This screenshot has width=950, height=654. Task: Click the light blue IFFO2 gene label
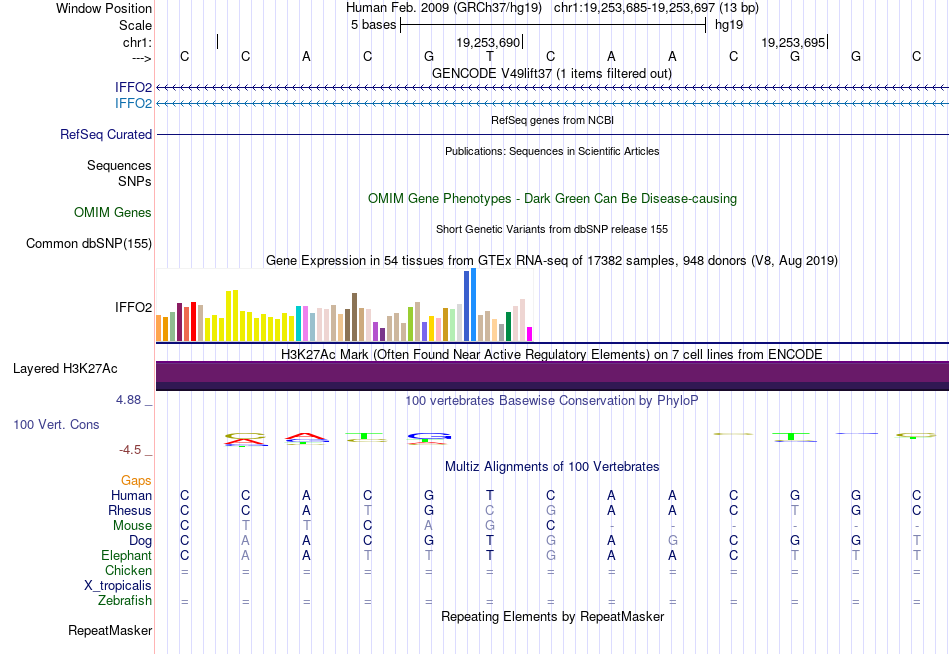[133, 103]
